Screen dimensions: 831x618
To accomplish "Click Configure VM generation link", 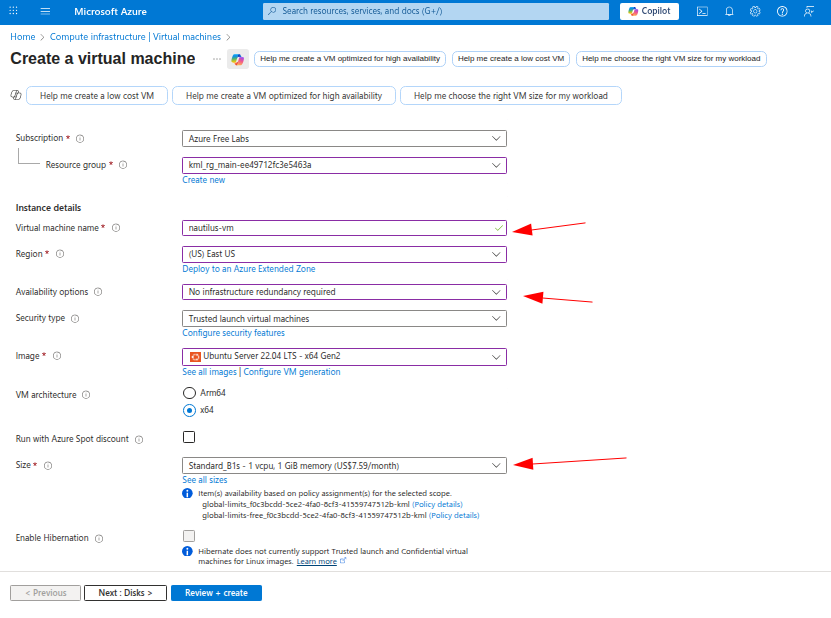I will (x=291, y=372).
